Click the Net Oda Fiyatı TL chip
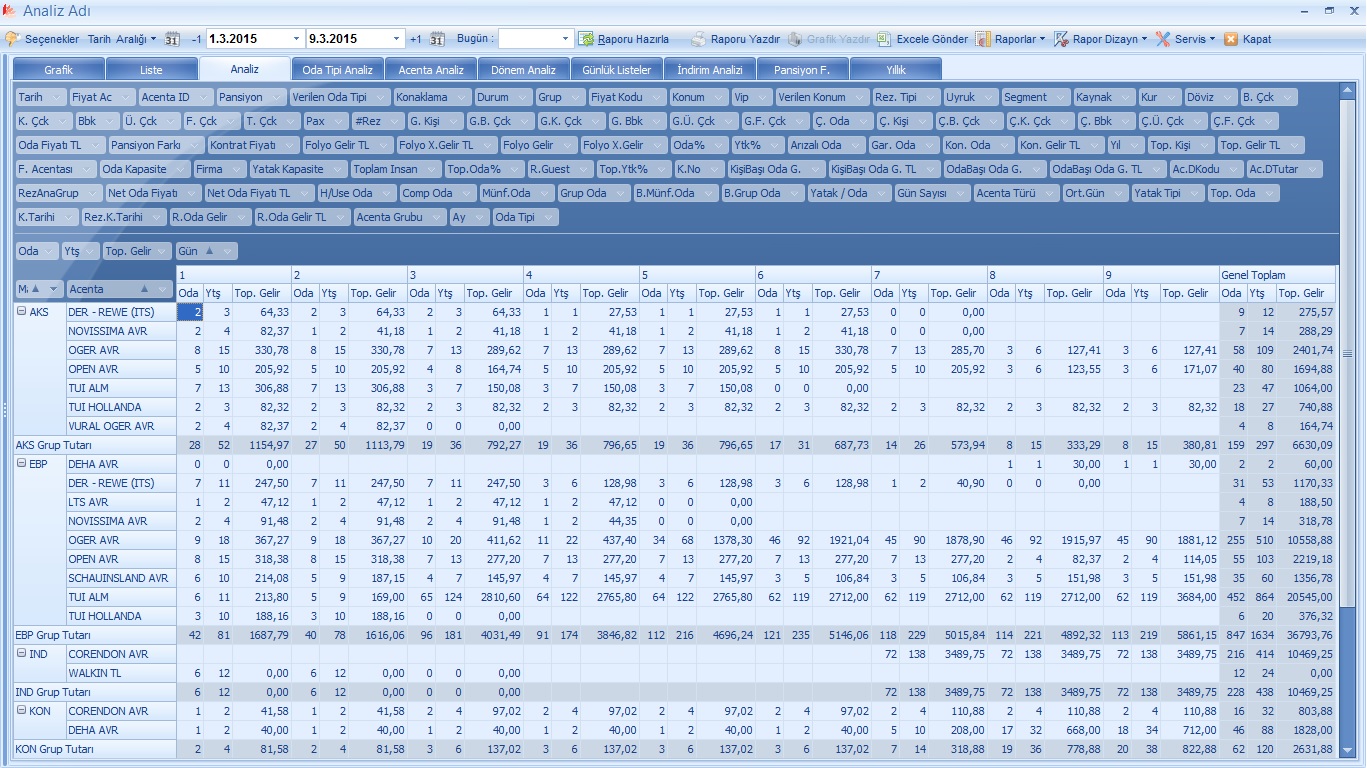Viewport: 1367px width, 768px height. (258, 193)
